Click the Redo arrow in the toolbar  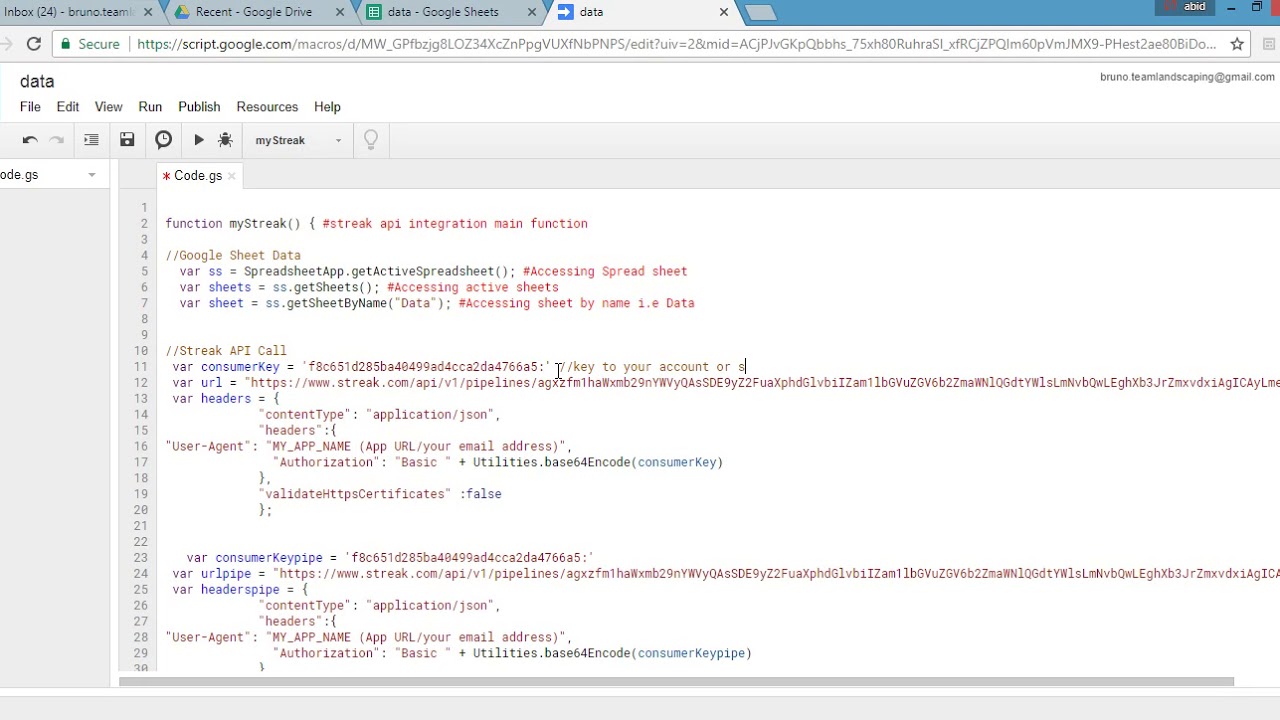57,140
